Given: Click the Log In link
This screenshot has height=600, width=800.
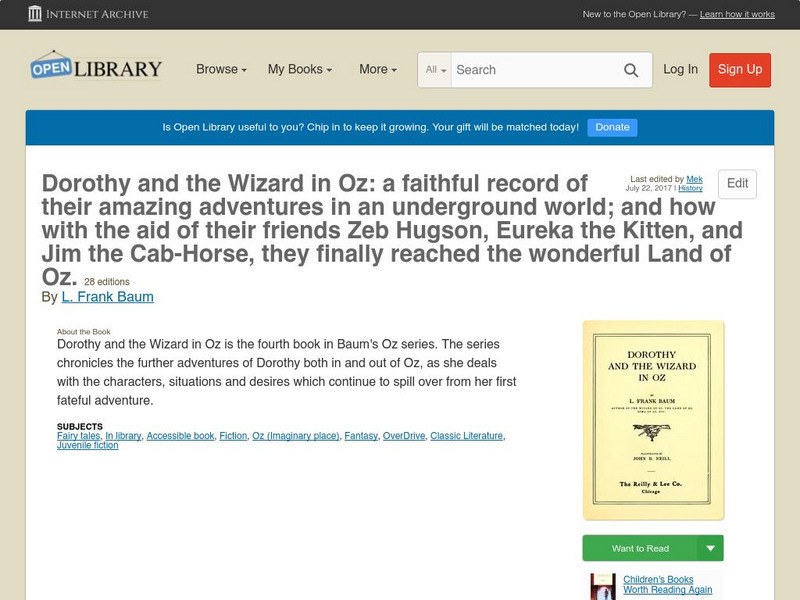Looking at the screenshot, I should [680, 69].
